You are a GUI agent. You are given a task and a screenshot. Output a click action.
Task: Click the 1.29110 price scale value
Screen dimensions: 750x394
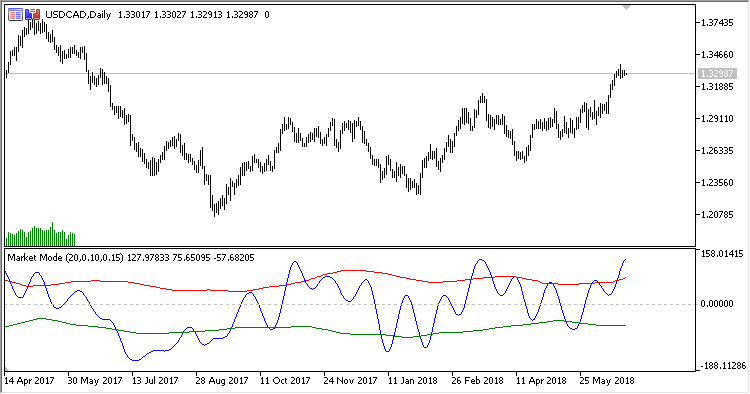(717, 119)
